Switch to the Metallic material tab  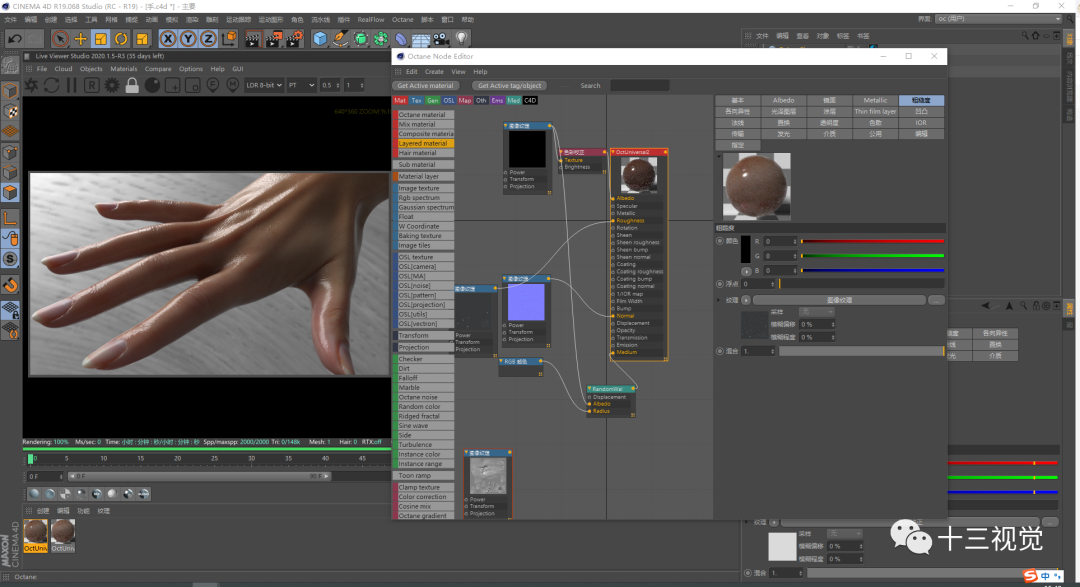875,101
